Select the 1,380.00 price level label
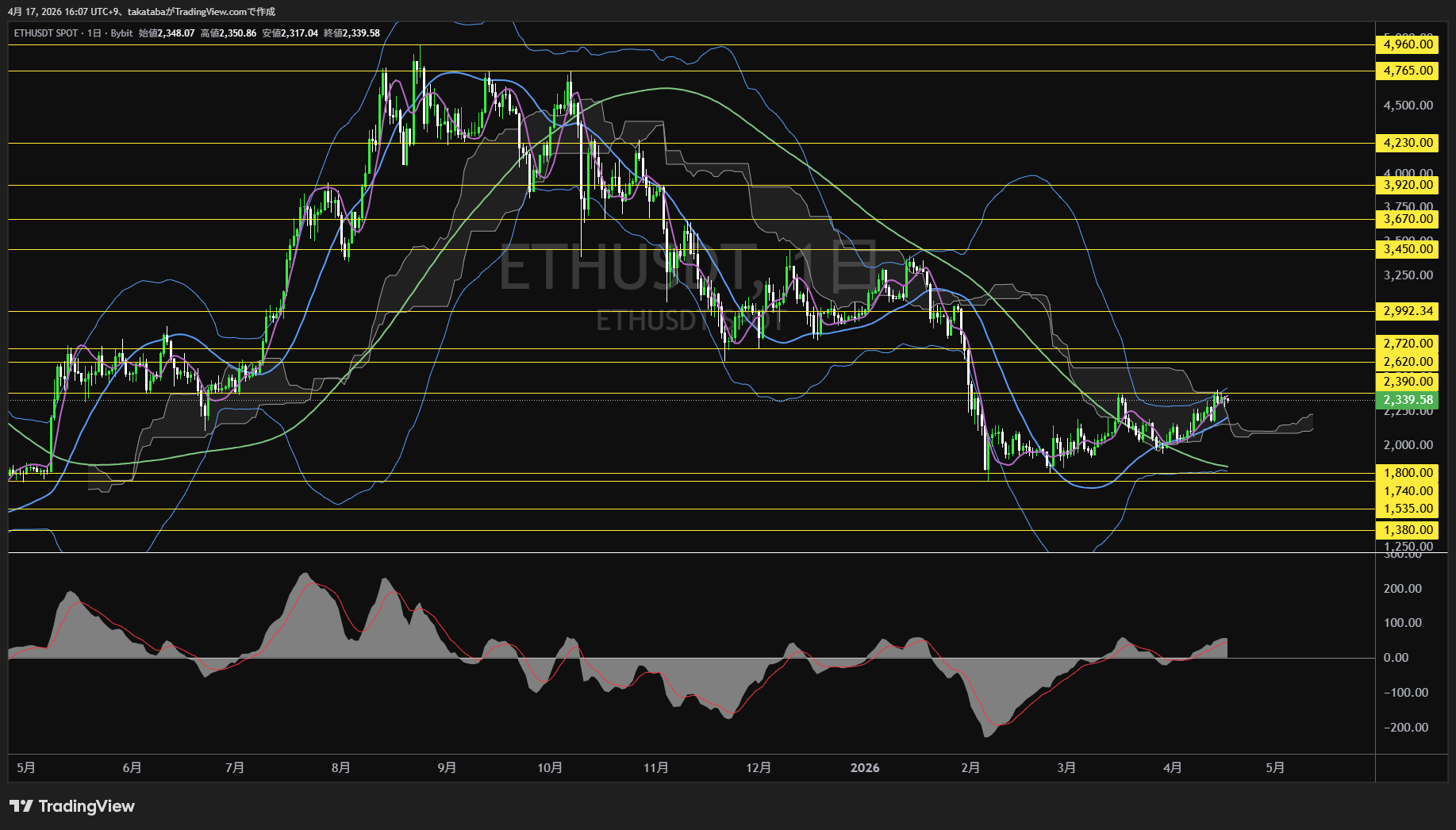Screen dimensions: 1456x830 (x=1408, y=530)
